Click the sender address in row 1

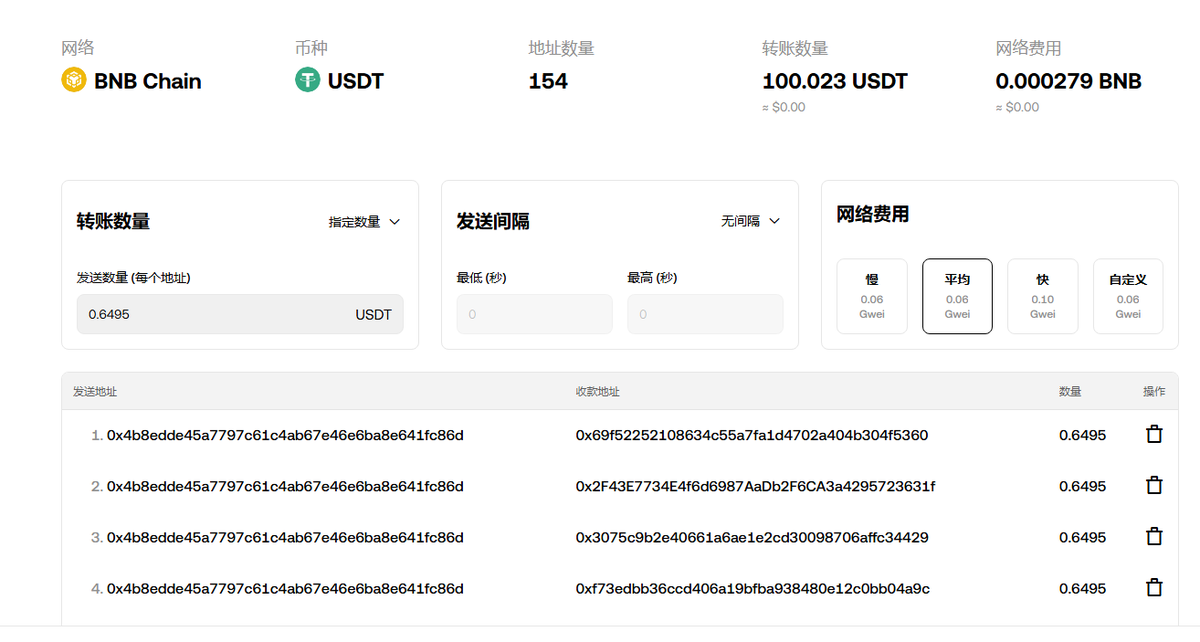coord(285,435)
